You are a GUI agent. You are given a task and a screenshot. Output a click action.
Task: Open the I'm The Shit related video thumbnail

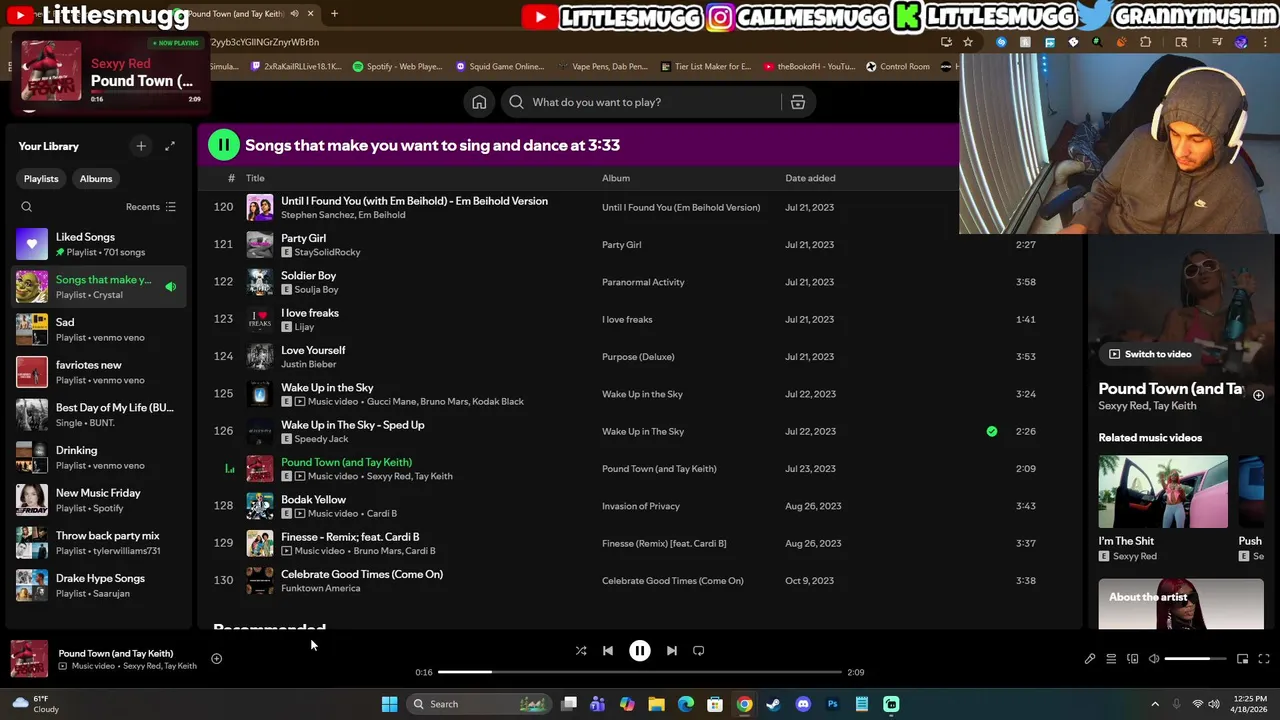pos(1163,492)
